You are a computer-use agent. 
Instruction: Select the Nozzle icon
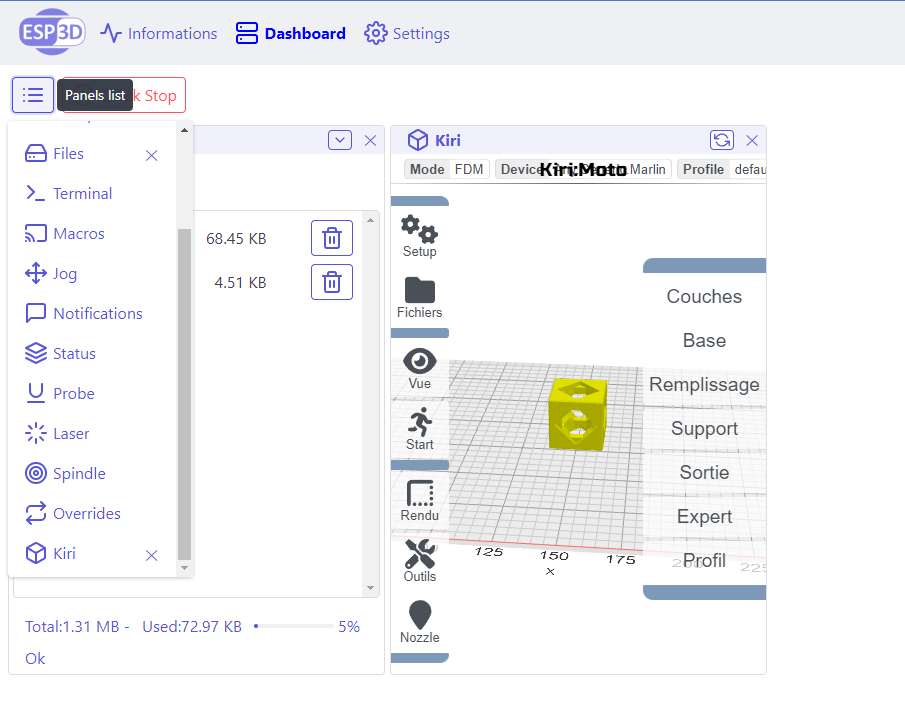[420, 621]
